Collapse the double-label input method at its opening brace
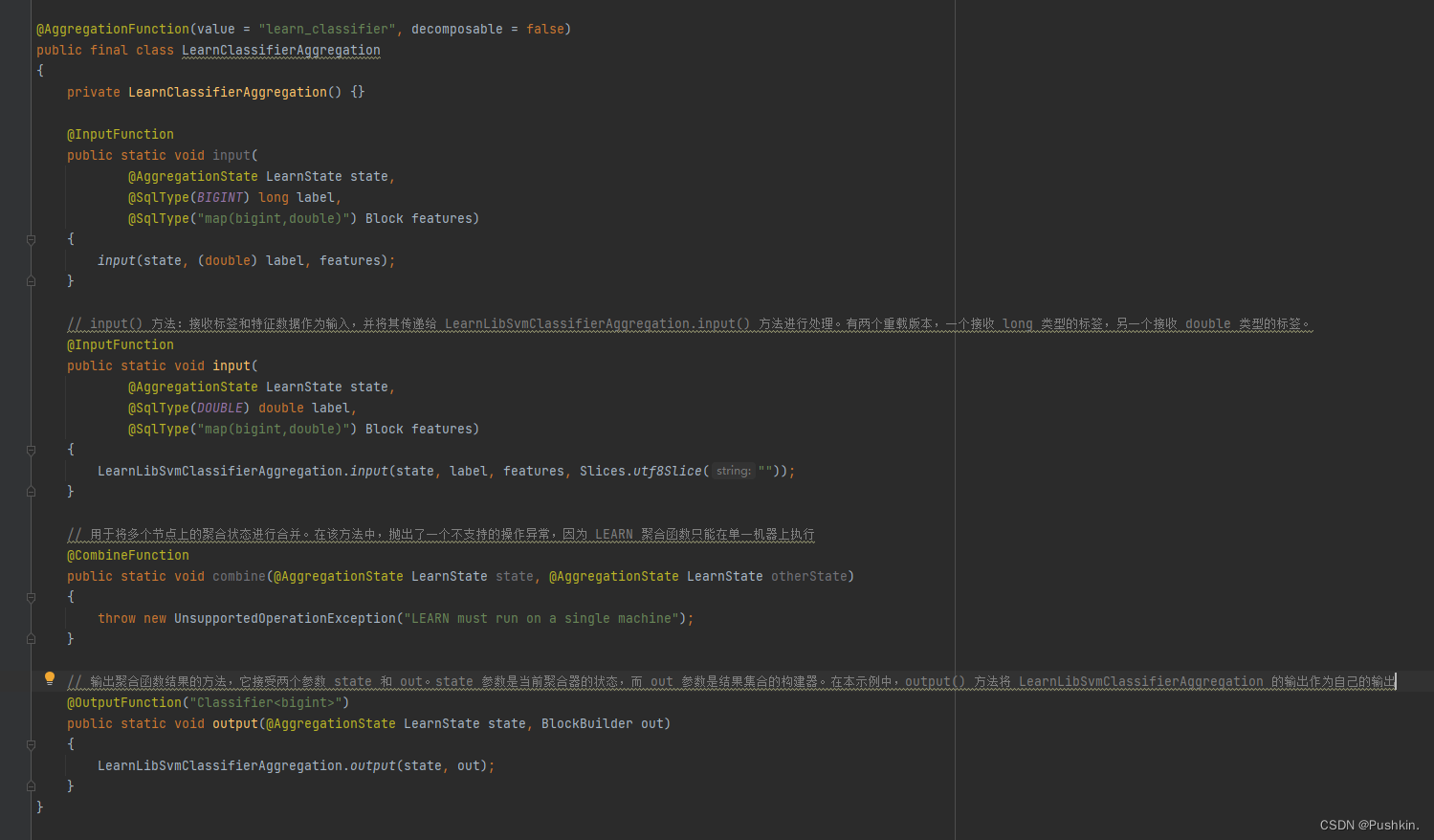This screenshot has width=1434, height=840. [31, 450]
